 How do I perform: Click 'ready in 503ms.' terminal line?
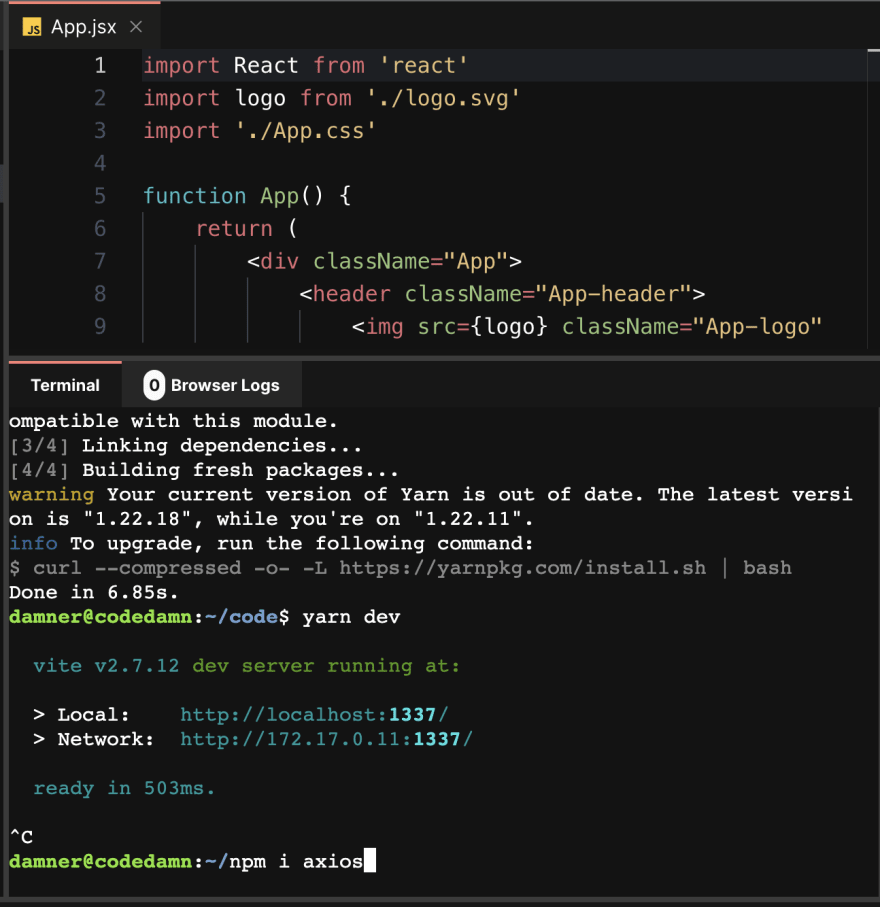(124, 788)
